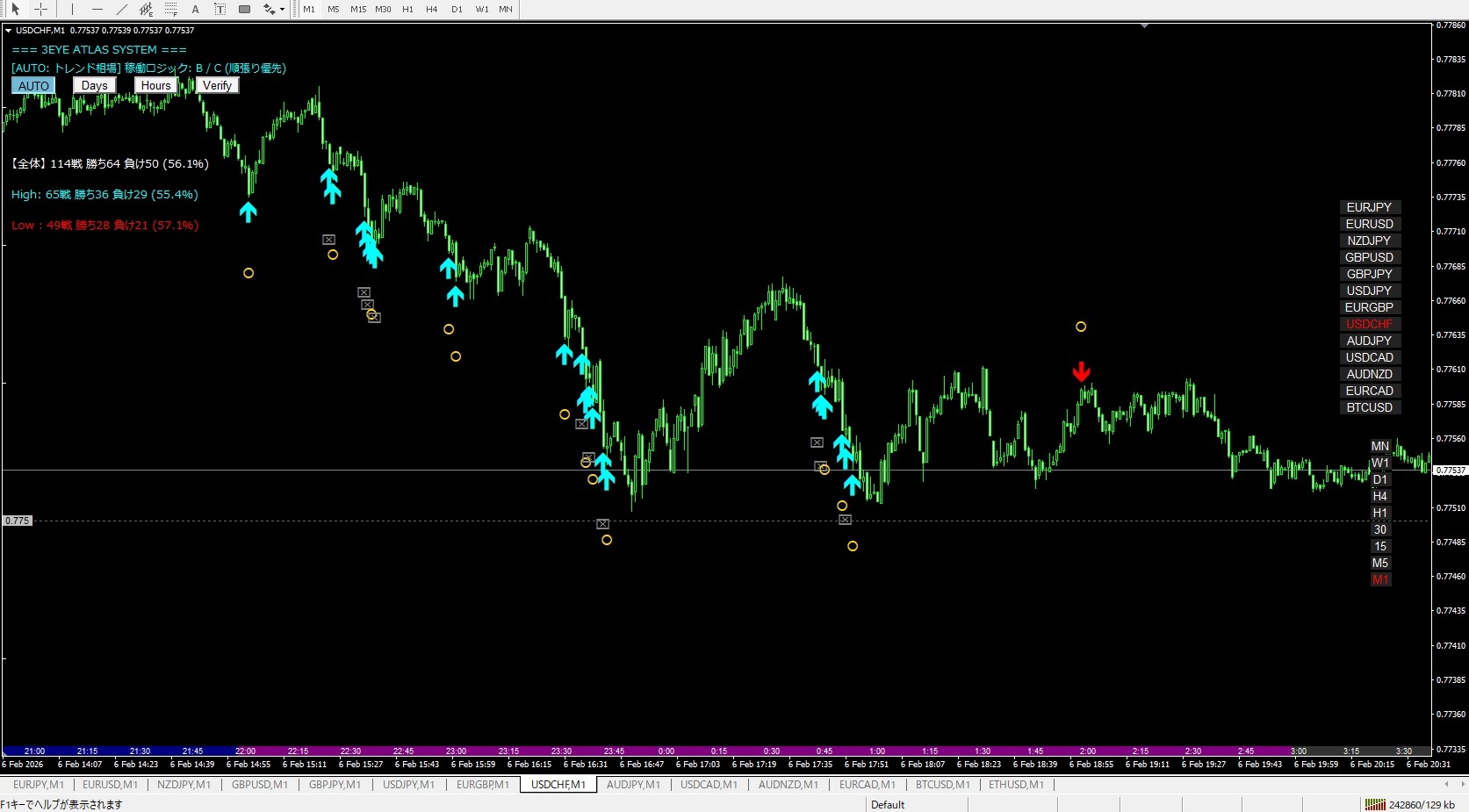1469x812 pixels.
Task: Switch to the EURJPY,M1 chart tab
Action: point(38,785)
